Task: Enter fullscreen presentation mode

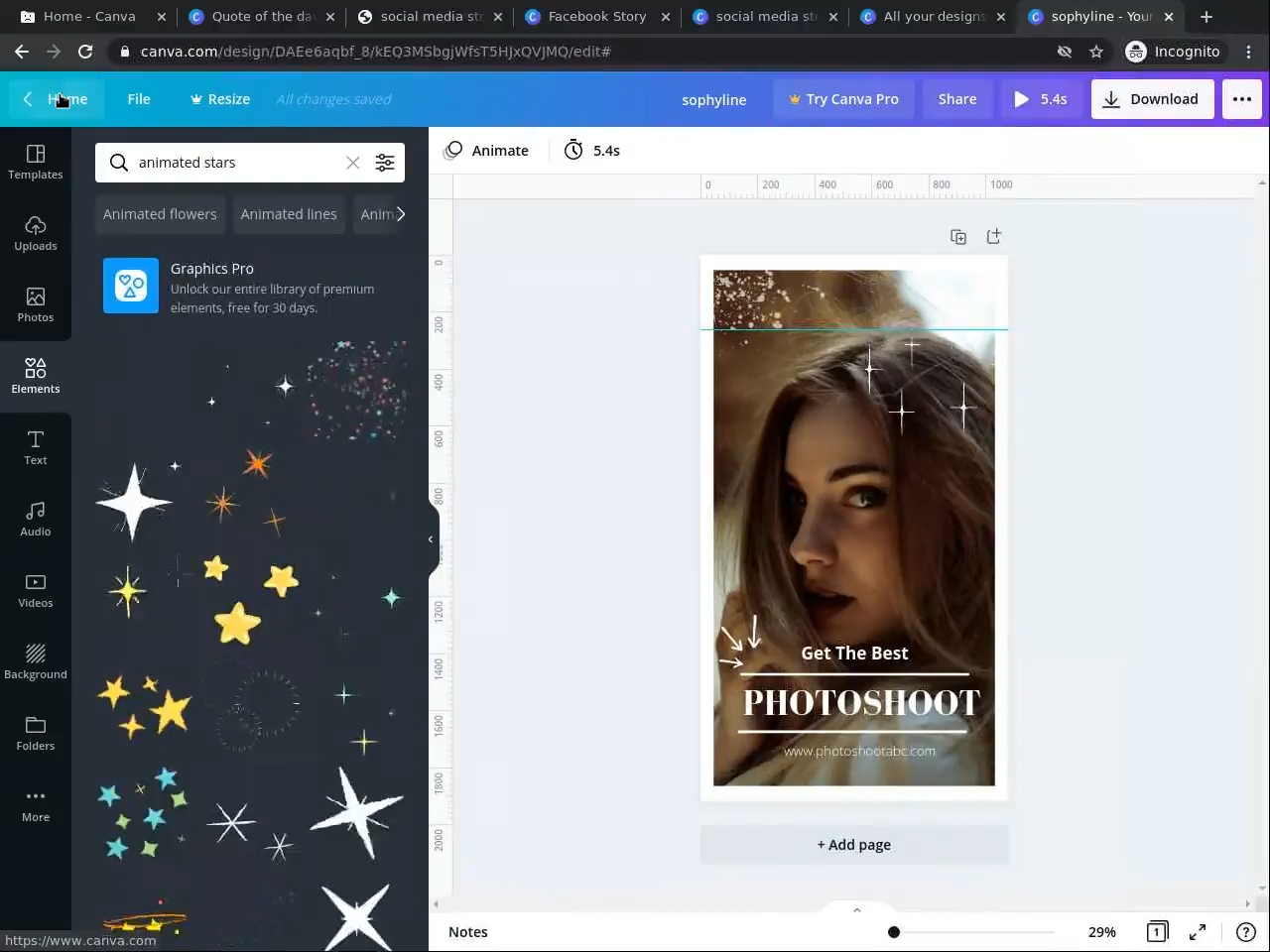Action: 1198,932
